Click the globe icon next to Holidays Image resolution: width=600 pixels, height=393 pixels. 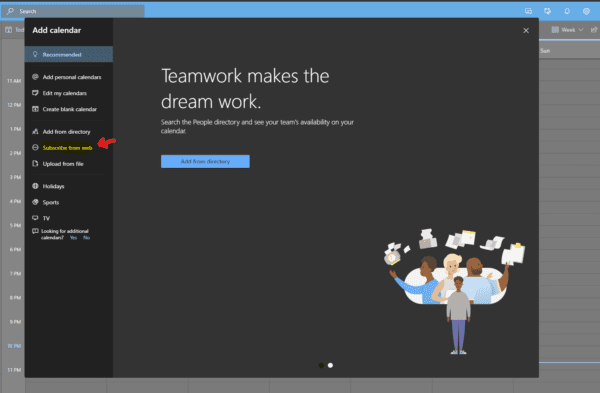pyautogui.click(x=35, y=186)
